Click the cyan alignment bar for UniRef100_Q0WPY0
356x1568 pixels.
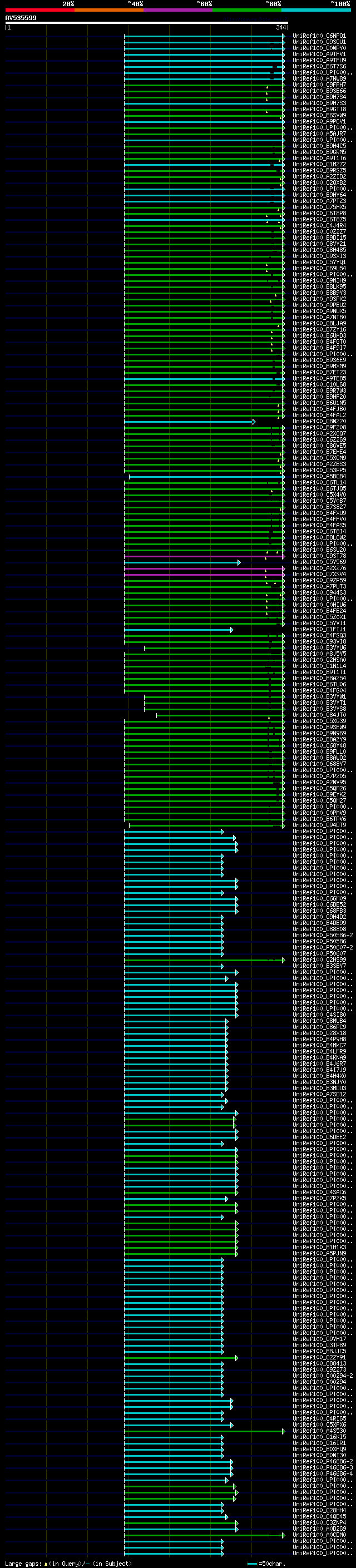(x=205, y=49)
